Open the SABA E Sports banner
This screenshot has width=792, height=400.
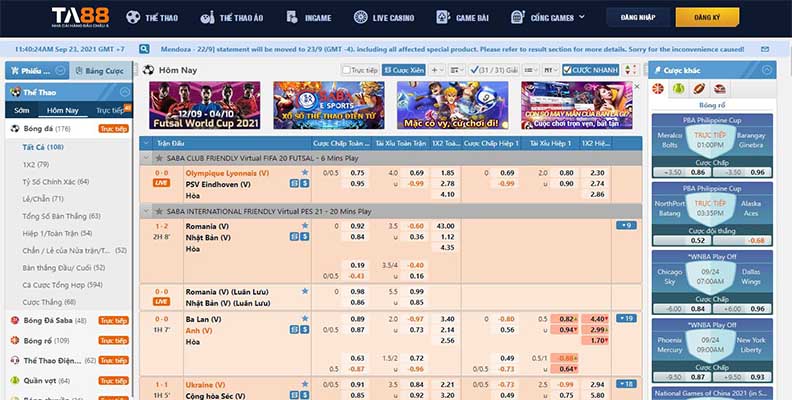(329, 105)
